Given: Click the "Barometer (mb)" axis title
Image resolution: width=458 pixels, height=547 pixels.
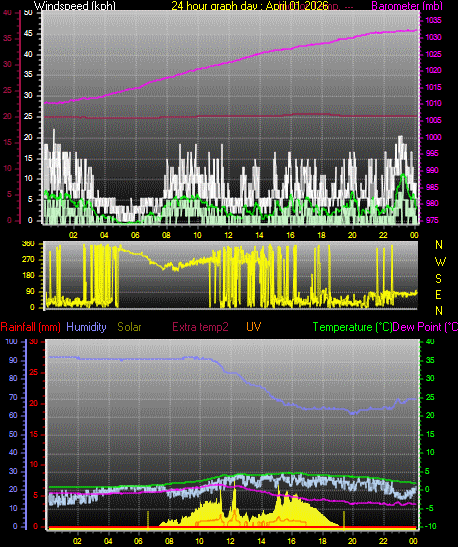Looking at the screenshot, I should [x=407, y=6].
